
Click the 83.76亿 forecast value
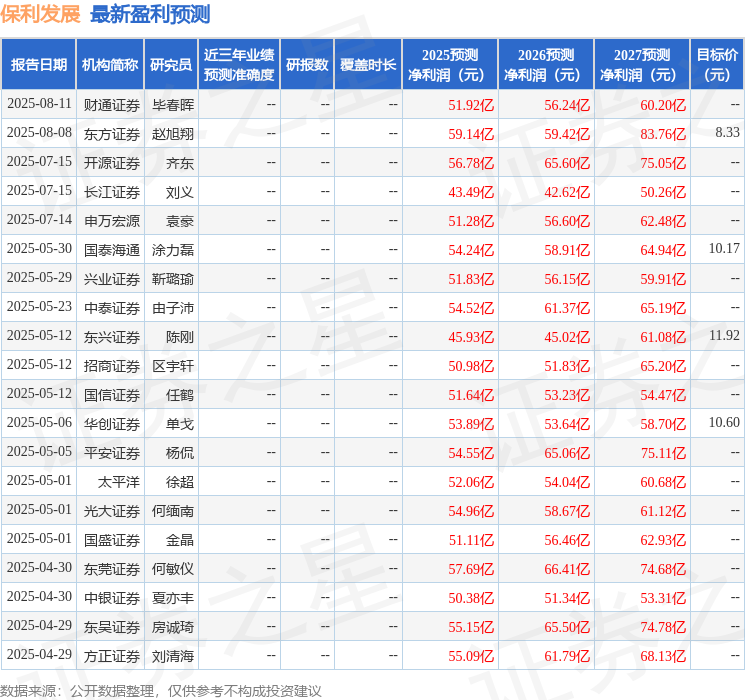coord(663,134)
